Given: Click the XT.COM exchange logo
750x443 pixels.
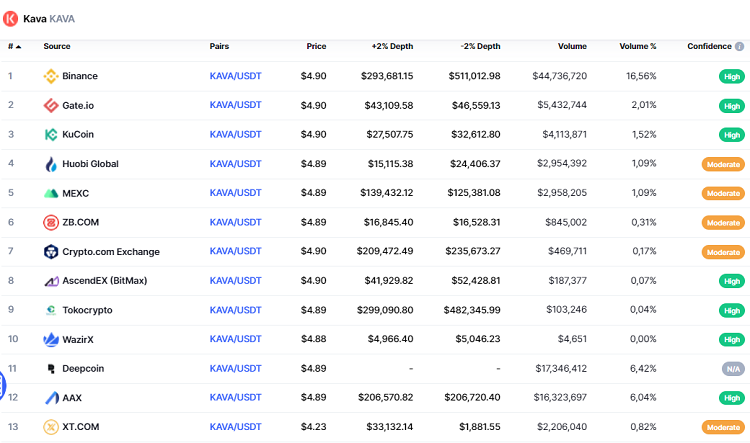Looking at the screenshot, I should pyautogui.click(x=51, y=427).
